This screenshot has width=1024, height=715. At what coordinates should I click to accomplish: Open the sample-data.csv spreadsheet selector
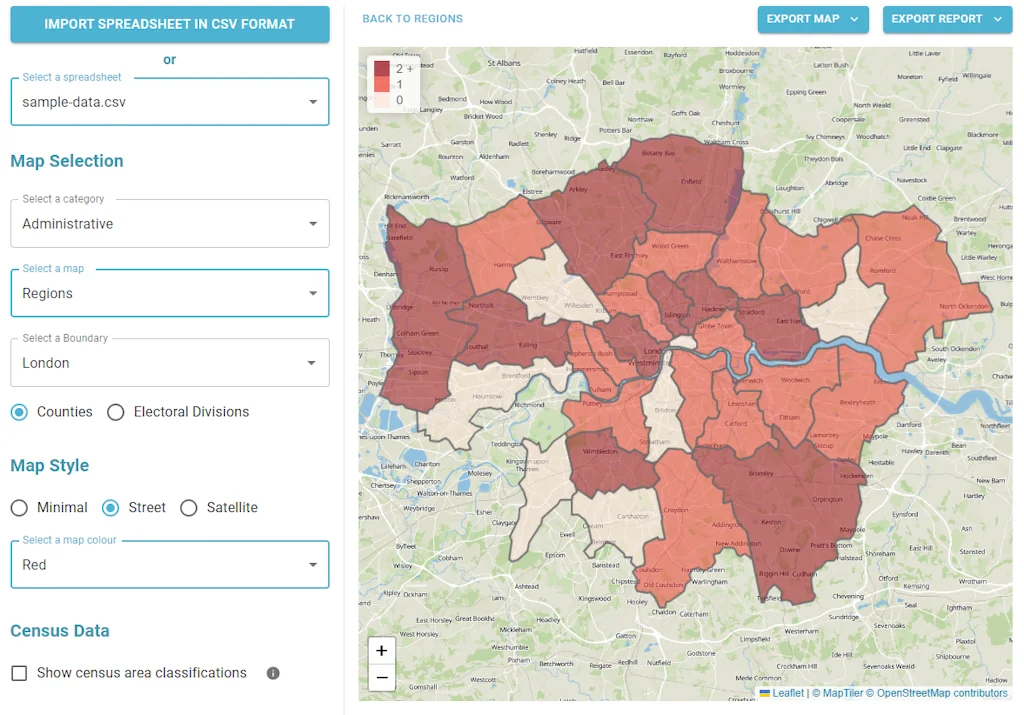coord(314,101)
